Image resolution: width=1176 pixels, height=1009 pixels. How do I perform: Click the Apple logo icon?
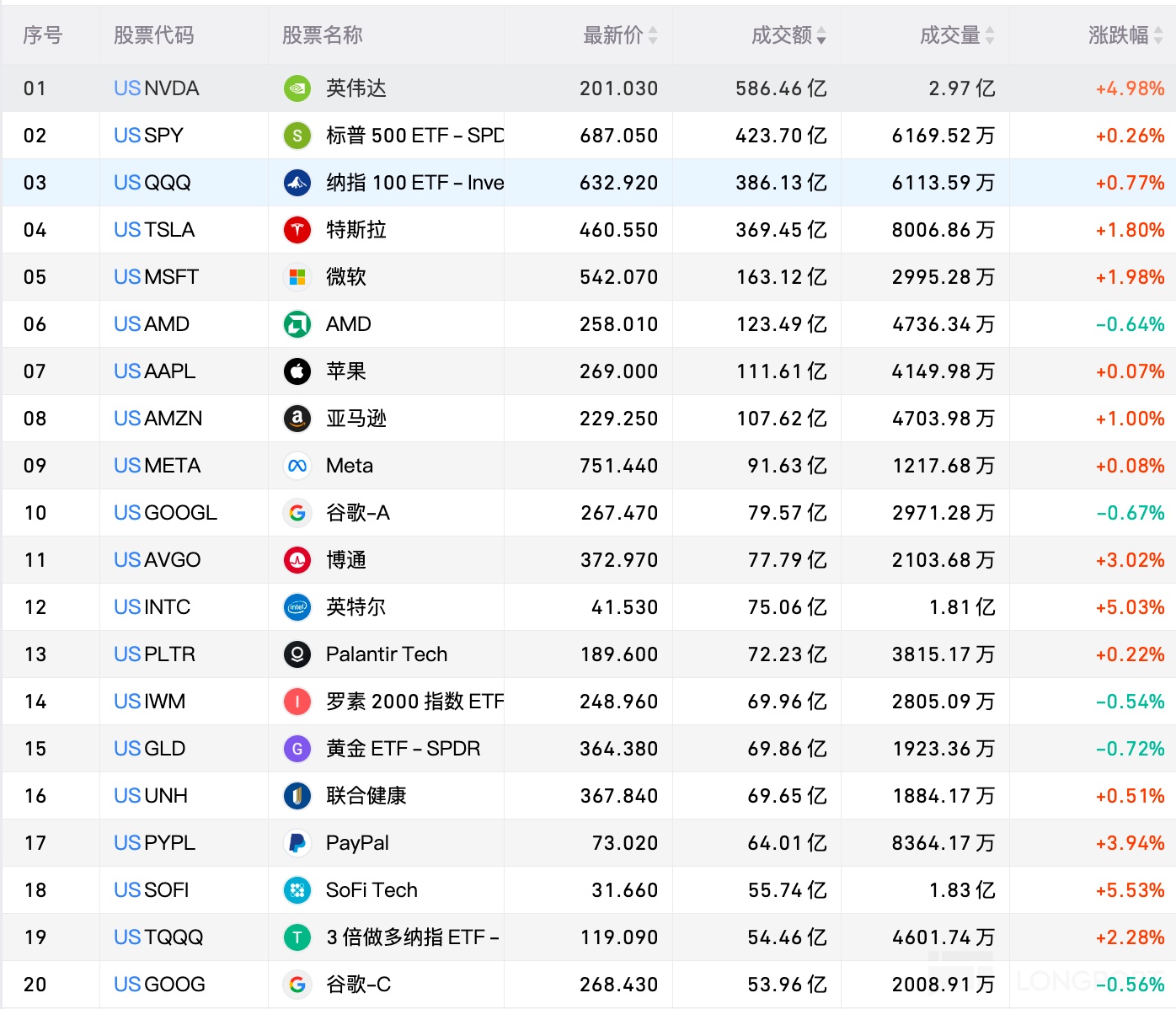click(x=297, y=371)
